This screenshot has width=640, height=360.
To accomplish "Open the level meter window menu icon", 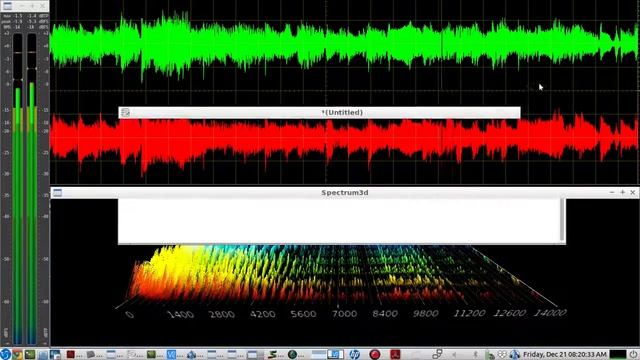I will coord(7,6).
